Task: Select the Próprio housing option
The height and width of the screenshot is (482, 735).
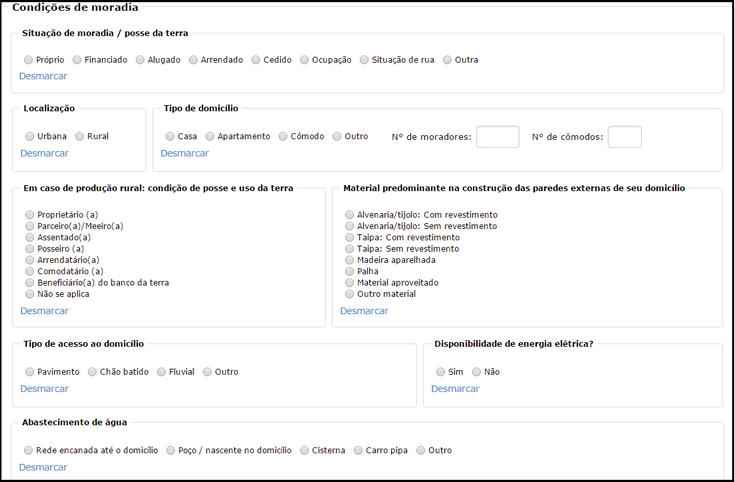Action: pos(29,60)
